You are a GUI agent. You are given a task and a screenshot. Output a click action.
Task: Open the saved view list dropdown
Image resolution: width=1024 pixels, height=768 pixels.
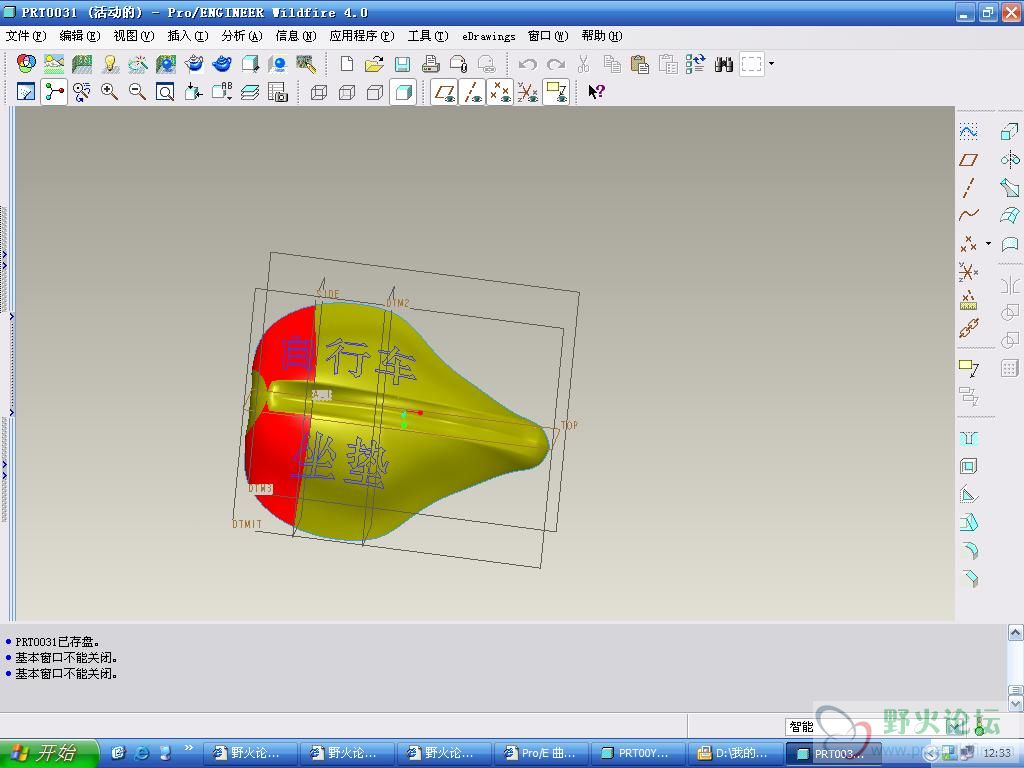(221, 92)
